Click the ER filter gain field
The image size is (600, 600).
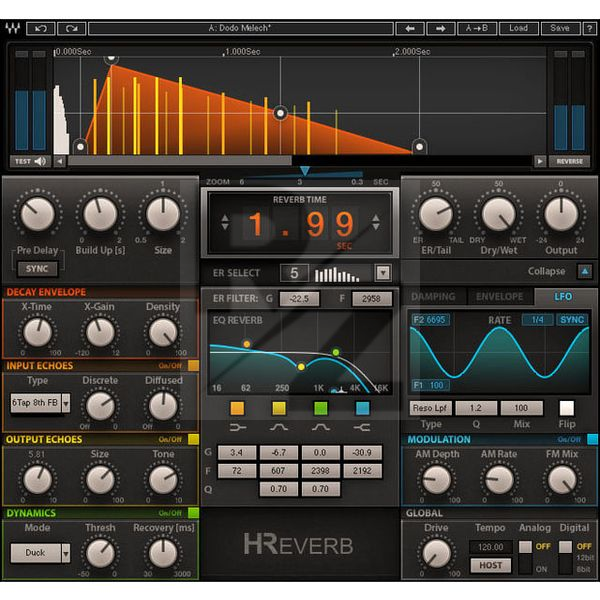coord(299,299)
